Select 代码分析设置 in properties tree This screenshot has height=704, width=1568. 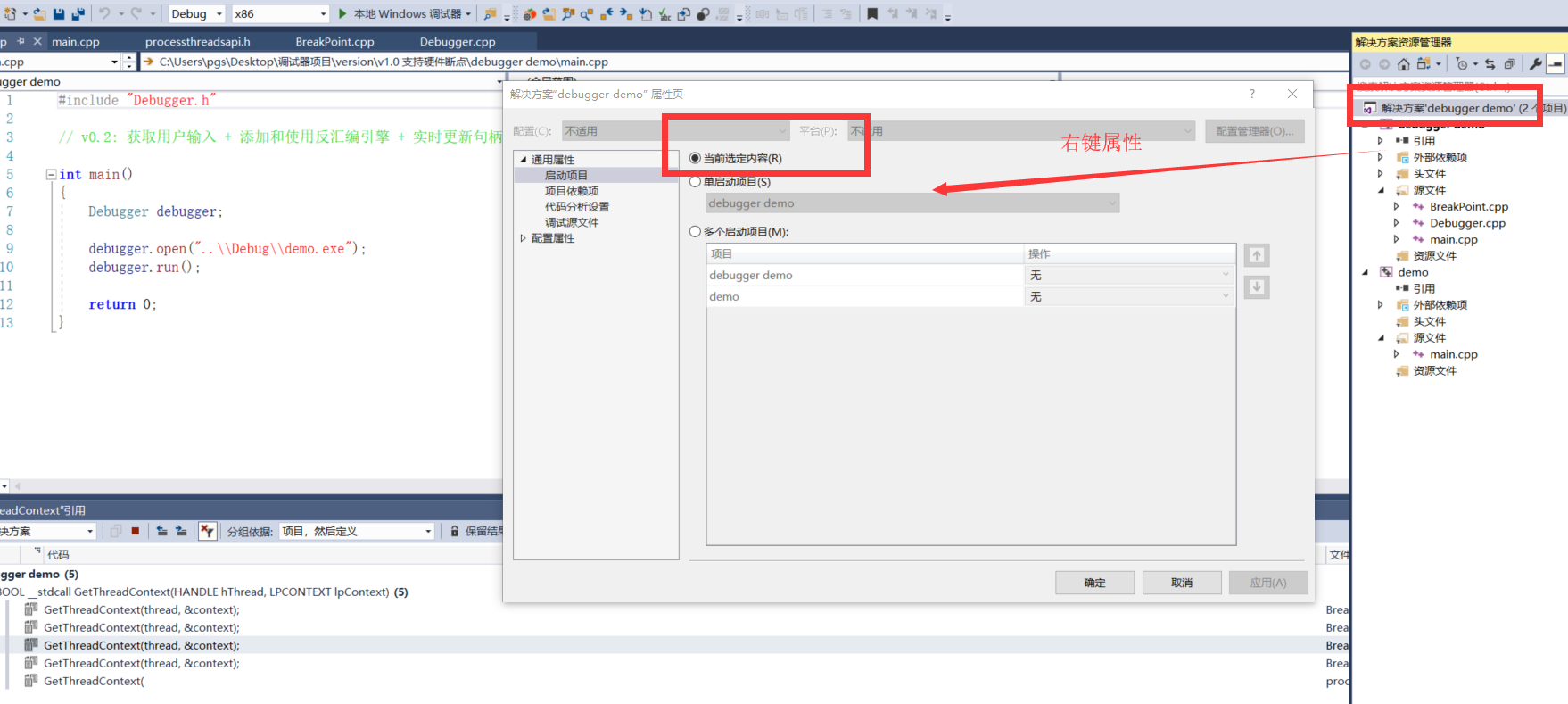577,207
